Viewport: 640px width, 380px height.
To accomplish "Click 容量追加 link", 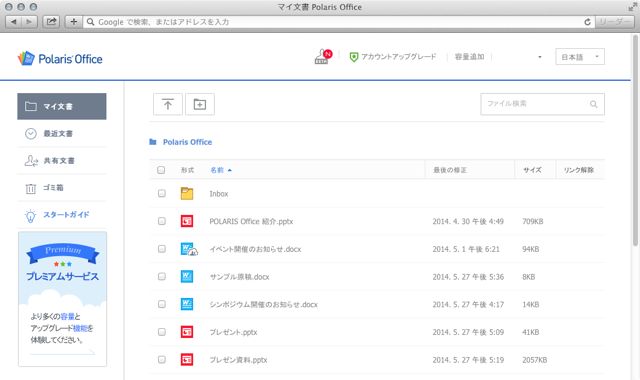I will (x=469, y=57).
